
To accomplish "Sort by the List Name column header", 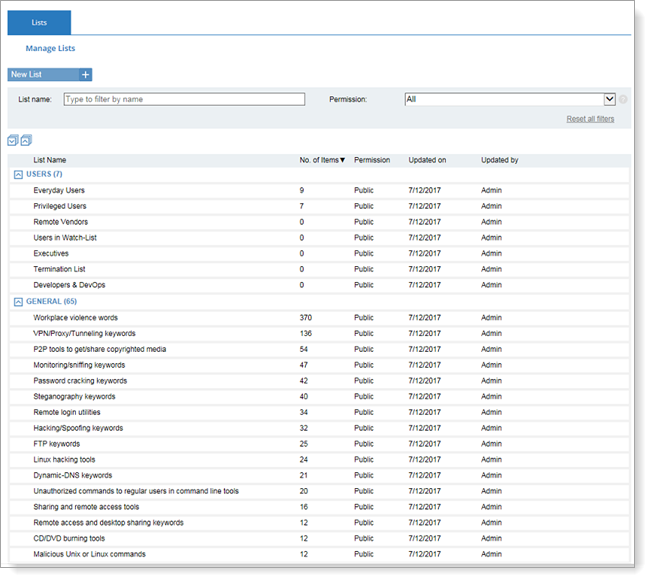I will click(x=50, y=160).
